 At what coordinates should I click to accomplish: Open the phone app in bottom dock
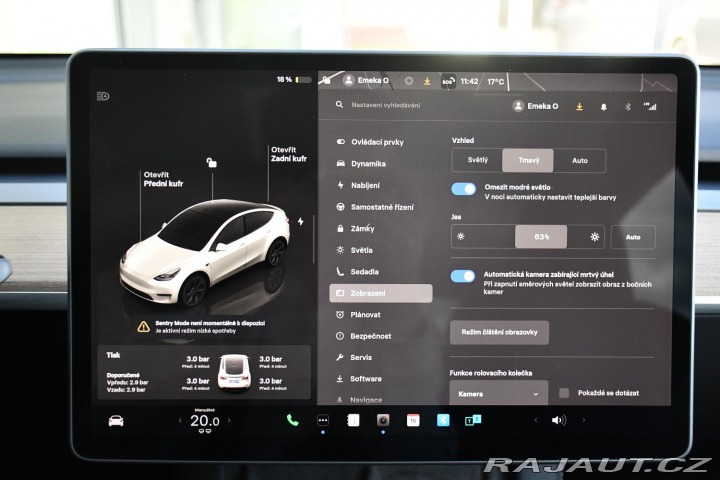point(292,420)
